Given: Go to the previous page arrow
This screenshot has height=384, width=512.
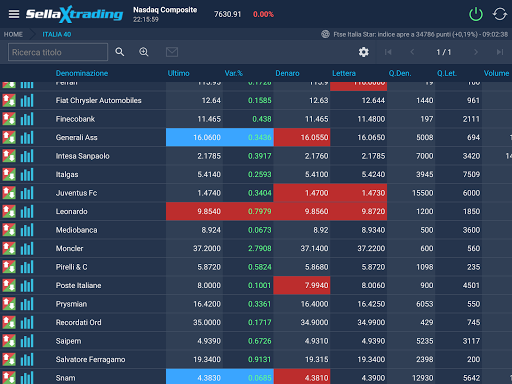Looking at the screenshot, I should coord(412,52).
